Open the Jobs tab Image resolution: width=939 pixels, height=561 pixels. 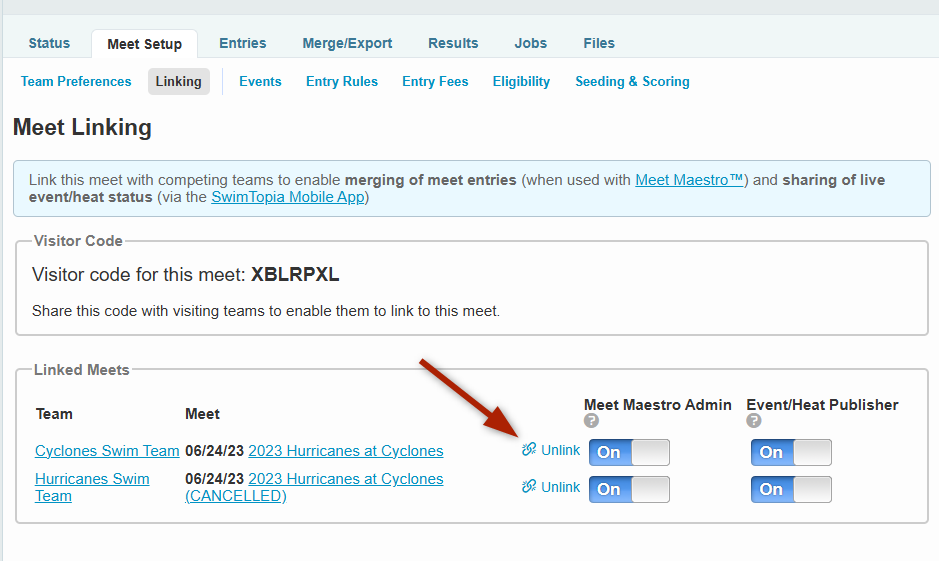pos(531,43)
